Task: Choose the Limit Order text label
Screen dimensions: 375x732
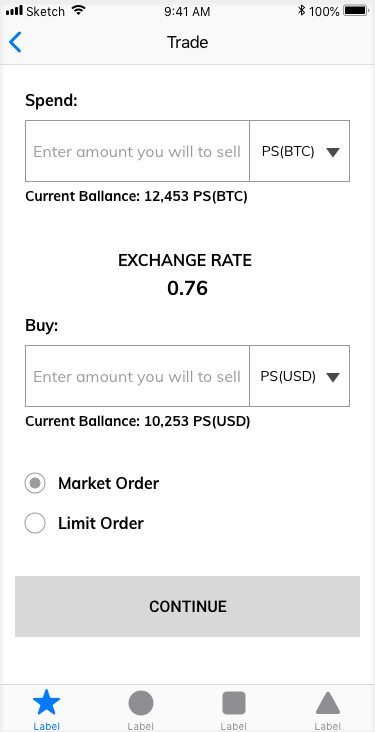Action: pyautogui.click(x=101, y=523)
